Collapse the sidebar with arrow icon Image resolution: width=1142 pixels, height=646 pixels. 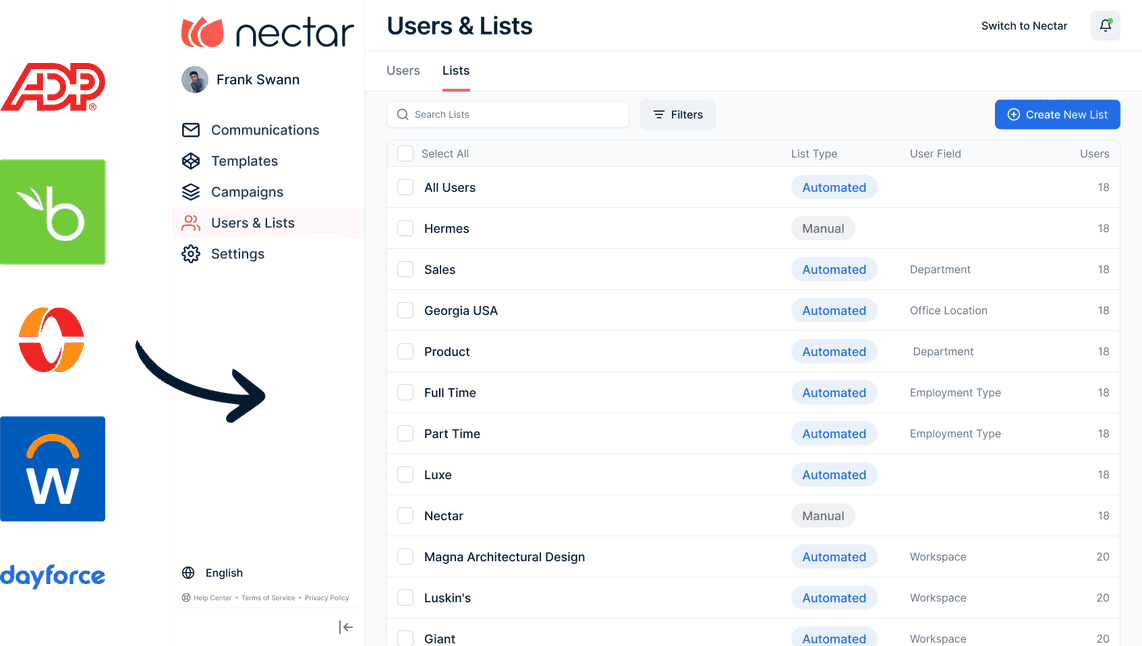coord(345,627)
